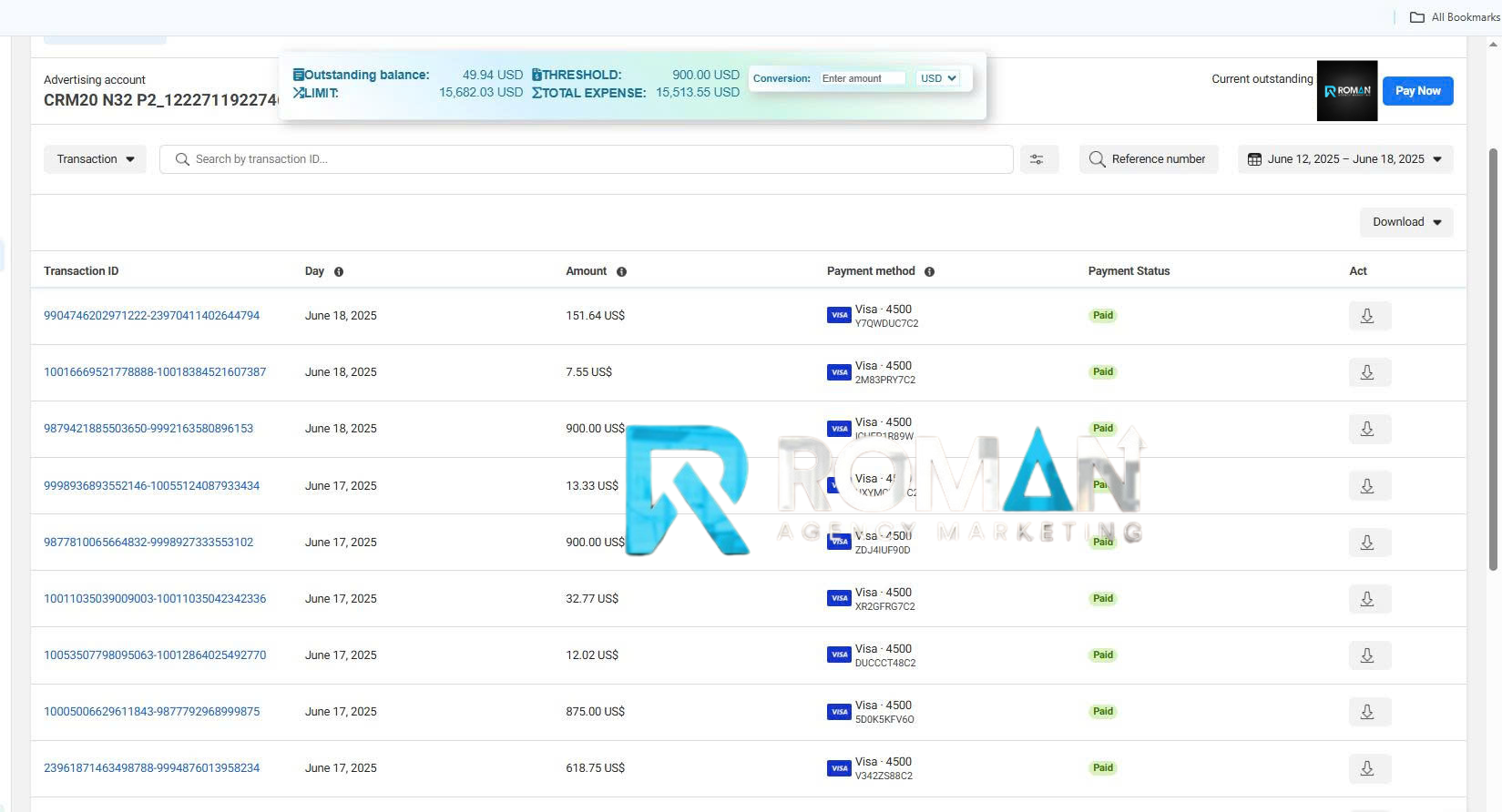Viewport: 1502px width, 812px height.
Task: Click the Roman logo thumbnail near Pay Now
Action: click(1346, 91)
